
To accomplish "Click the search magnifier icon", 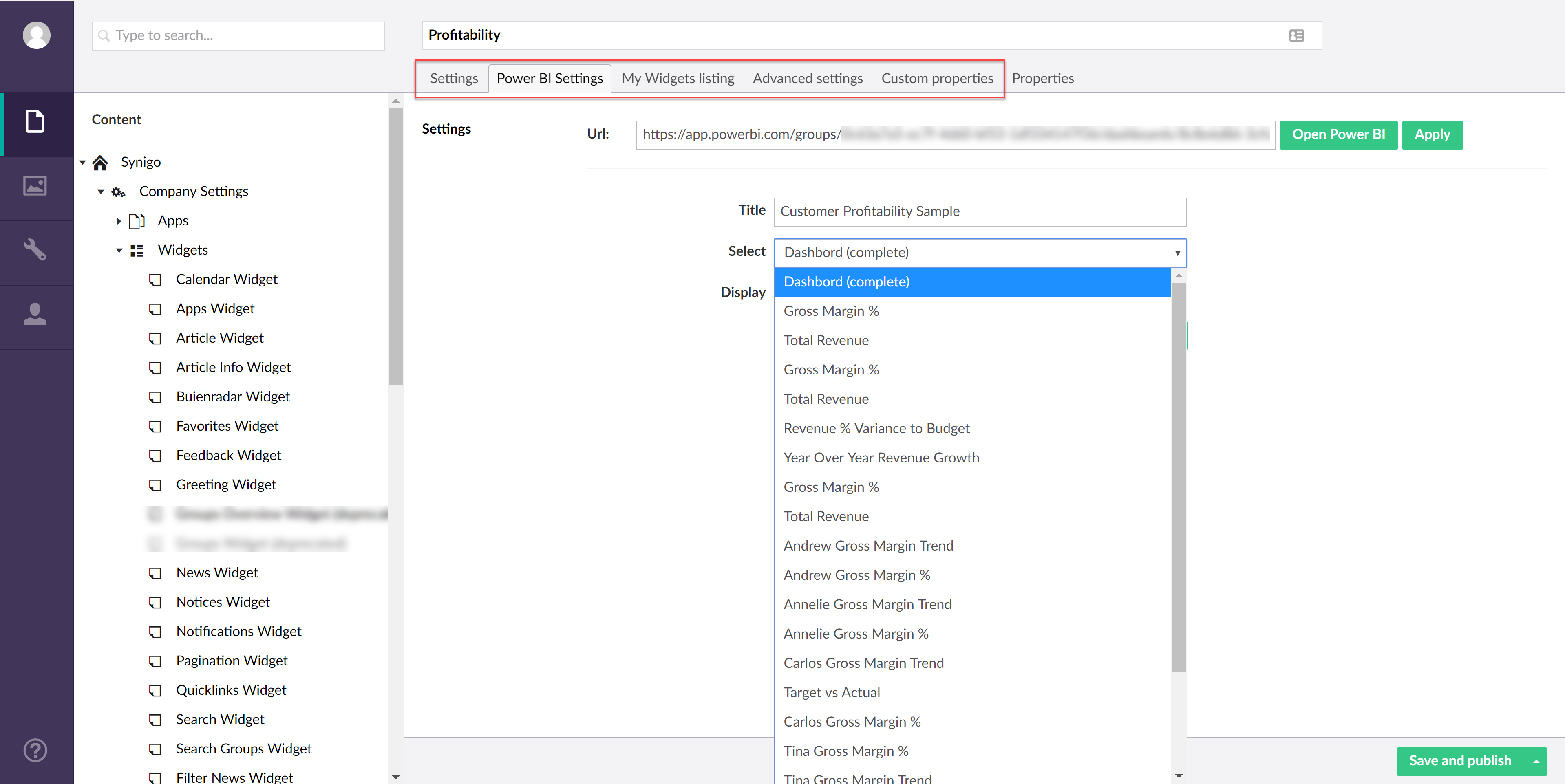I will 104,36.
